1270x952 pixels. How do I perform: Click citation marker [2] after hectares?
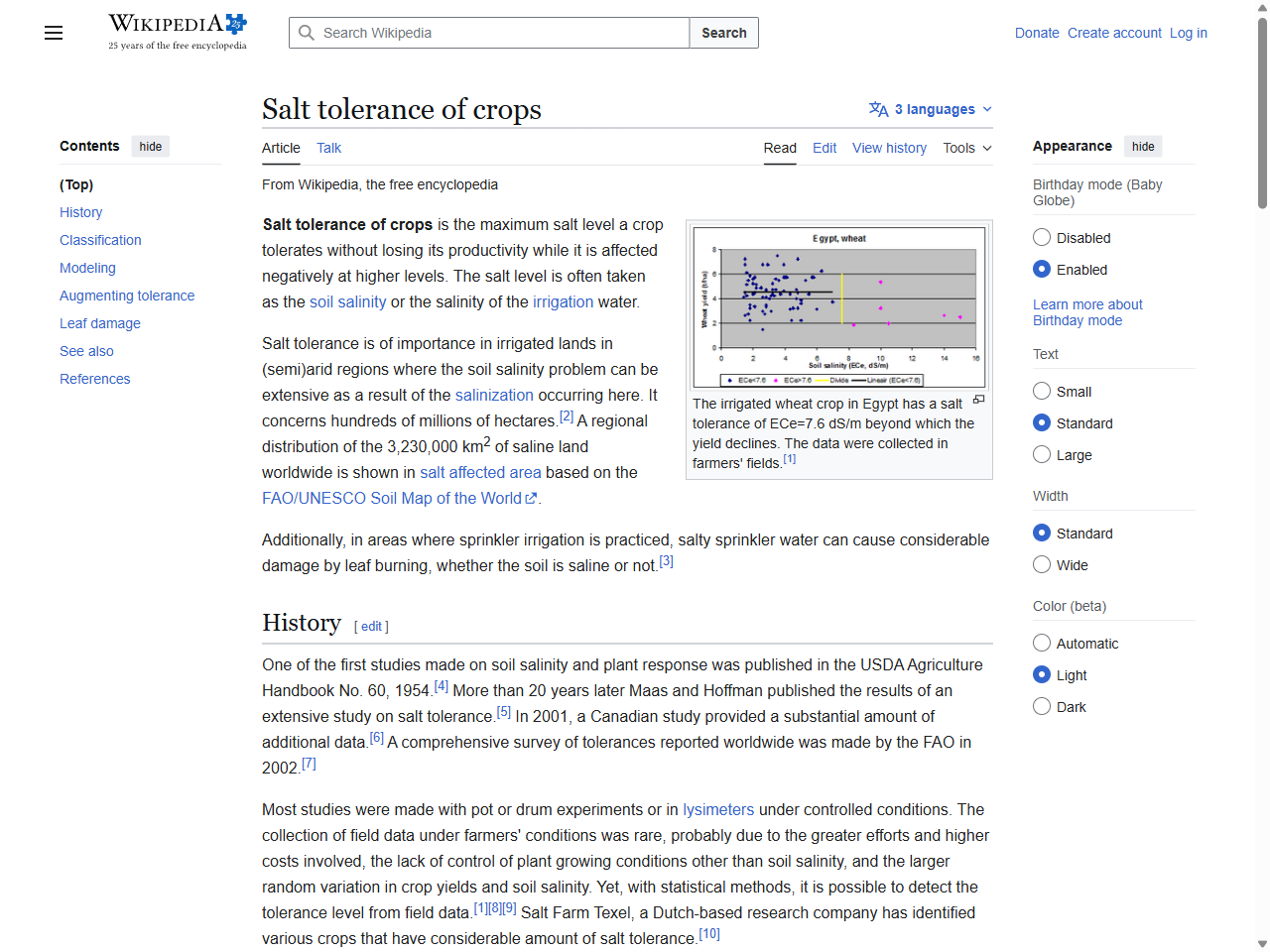pyautogui.click(x=566, y=414)
